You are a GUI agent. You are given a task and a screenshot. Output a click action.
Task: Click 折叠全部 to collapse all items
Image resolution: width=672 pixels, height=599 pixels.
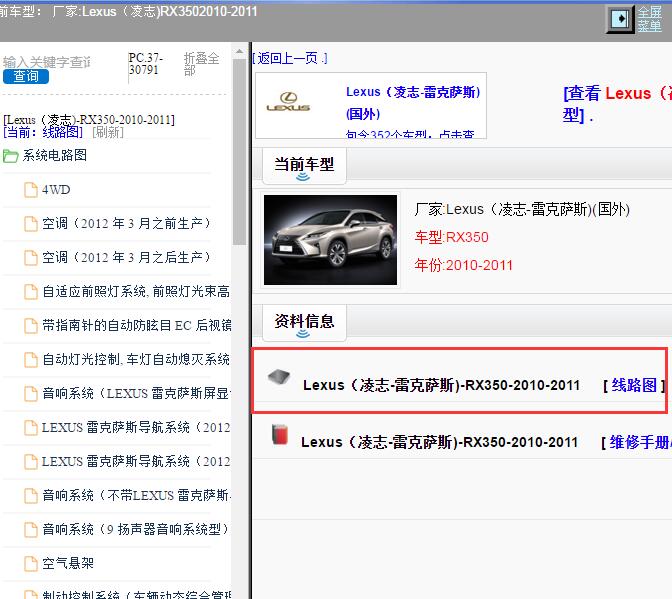[201, 64]
